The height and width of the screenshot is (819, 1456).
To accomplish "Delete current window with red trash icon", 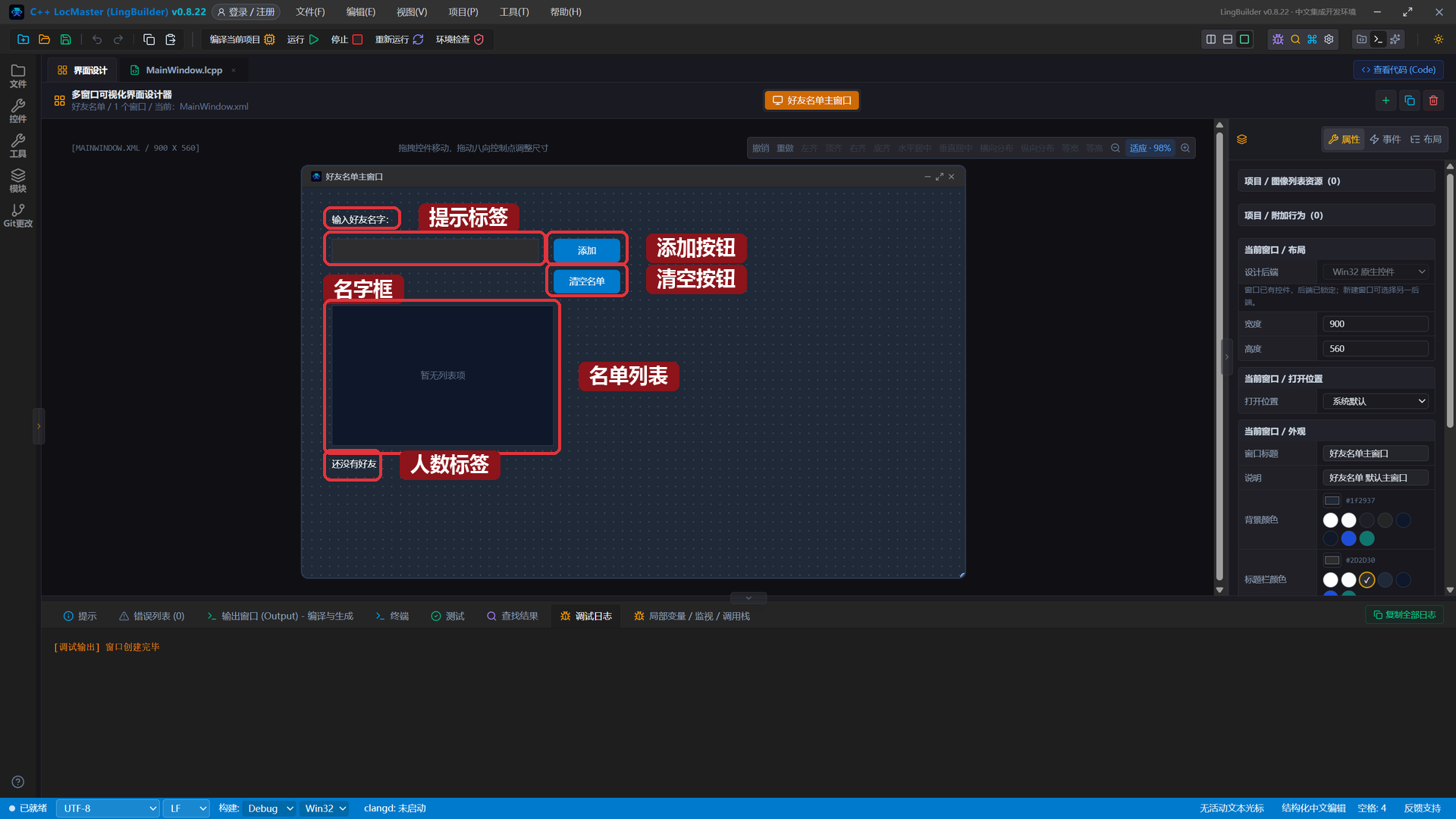I will click(1433, 100).
